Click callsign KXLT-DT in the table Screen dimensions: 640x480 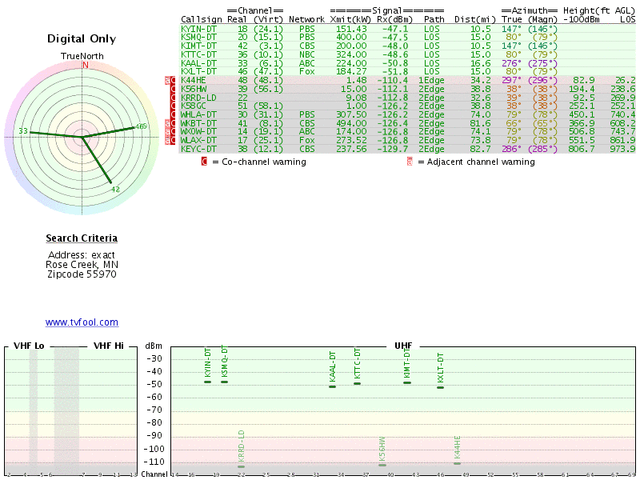pos(199,72)
